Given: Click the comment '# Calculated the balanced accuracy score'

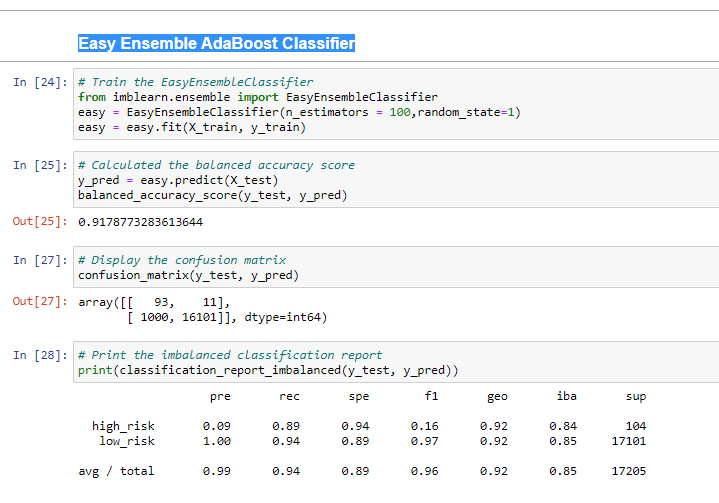Looking at the screenshot, I should click(216, 165).
